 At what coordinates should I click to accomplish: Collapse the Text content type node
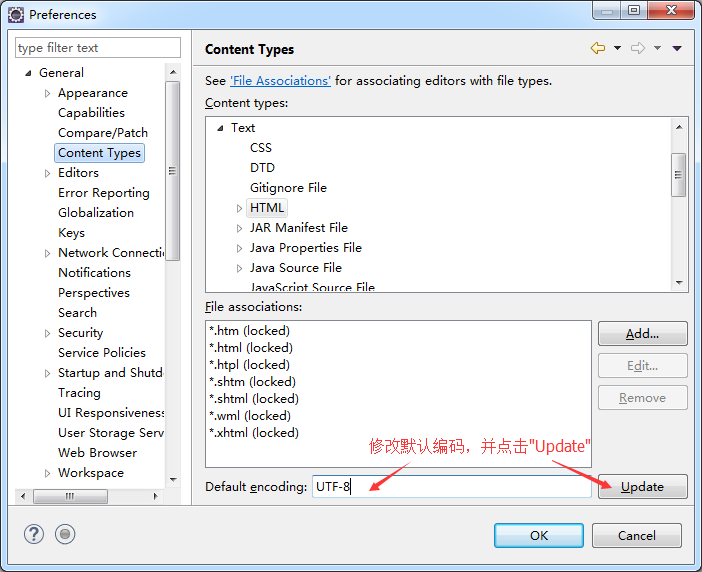220,128
